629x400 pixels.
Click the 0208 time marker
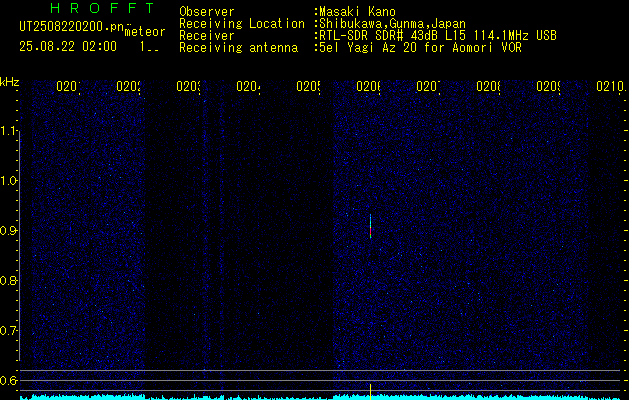[489, 86]
